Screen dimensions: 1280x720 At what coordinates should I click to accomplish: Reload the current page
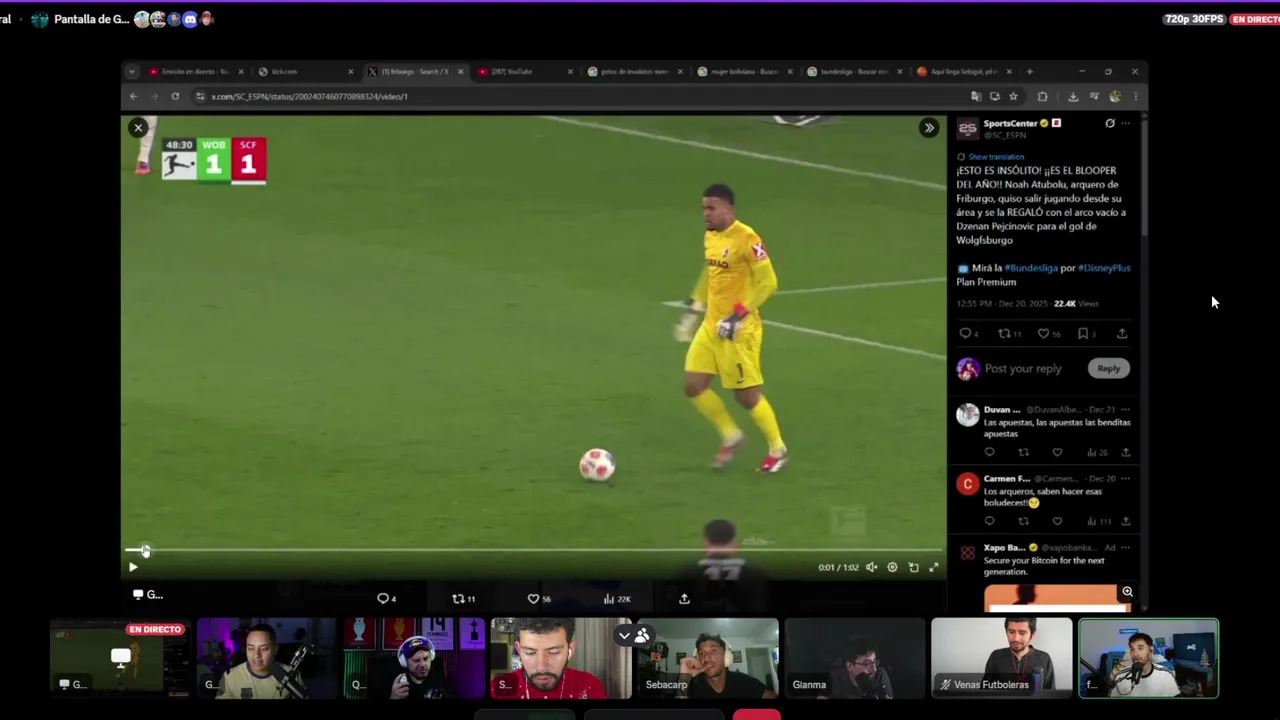click(x=175, y=96)
